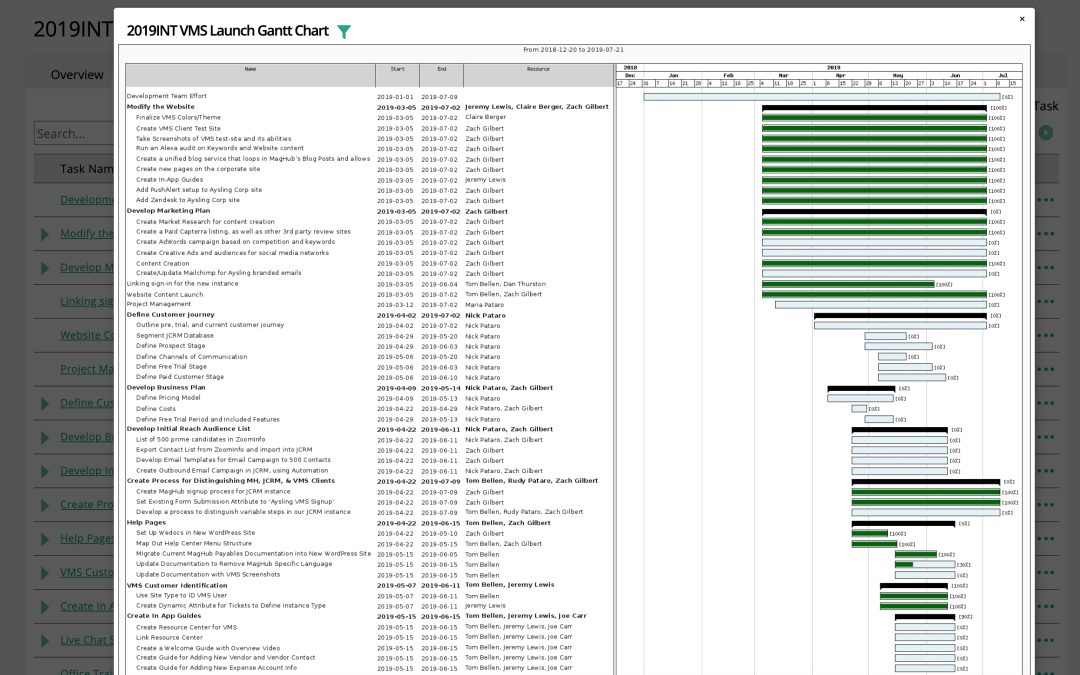Open the green filter funnel beside Gantt title
The width and height of the screenshot is (1080, 675).
344,32
